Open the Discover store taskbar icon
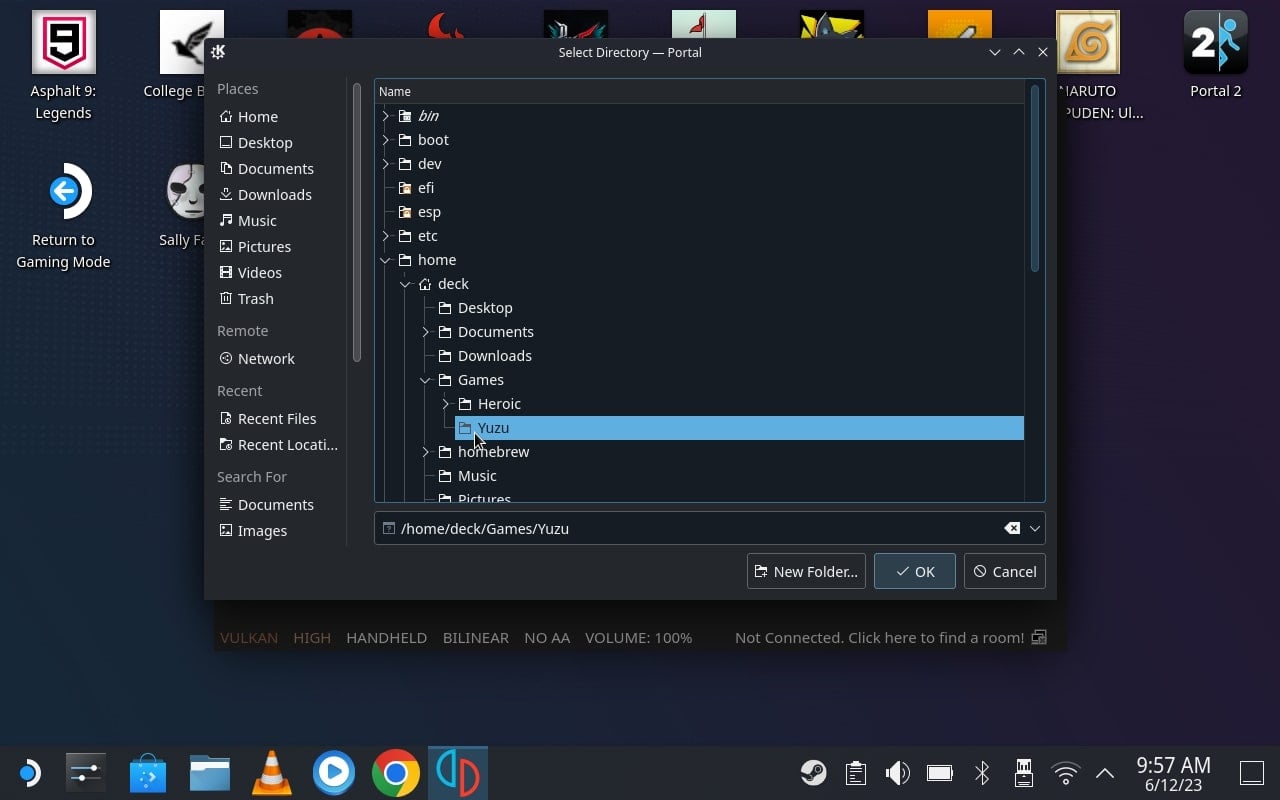 [x=148, y=773]
